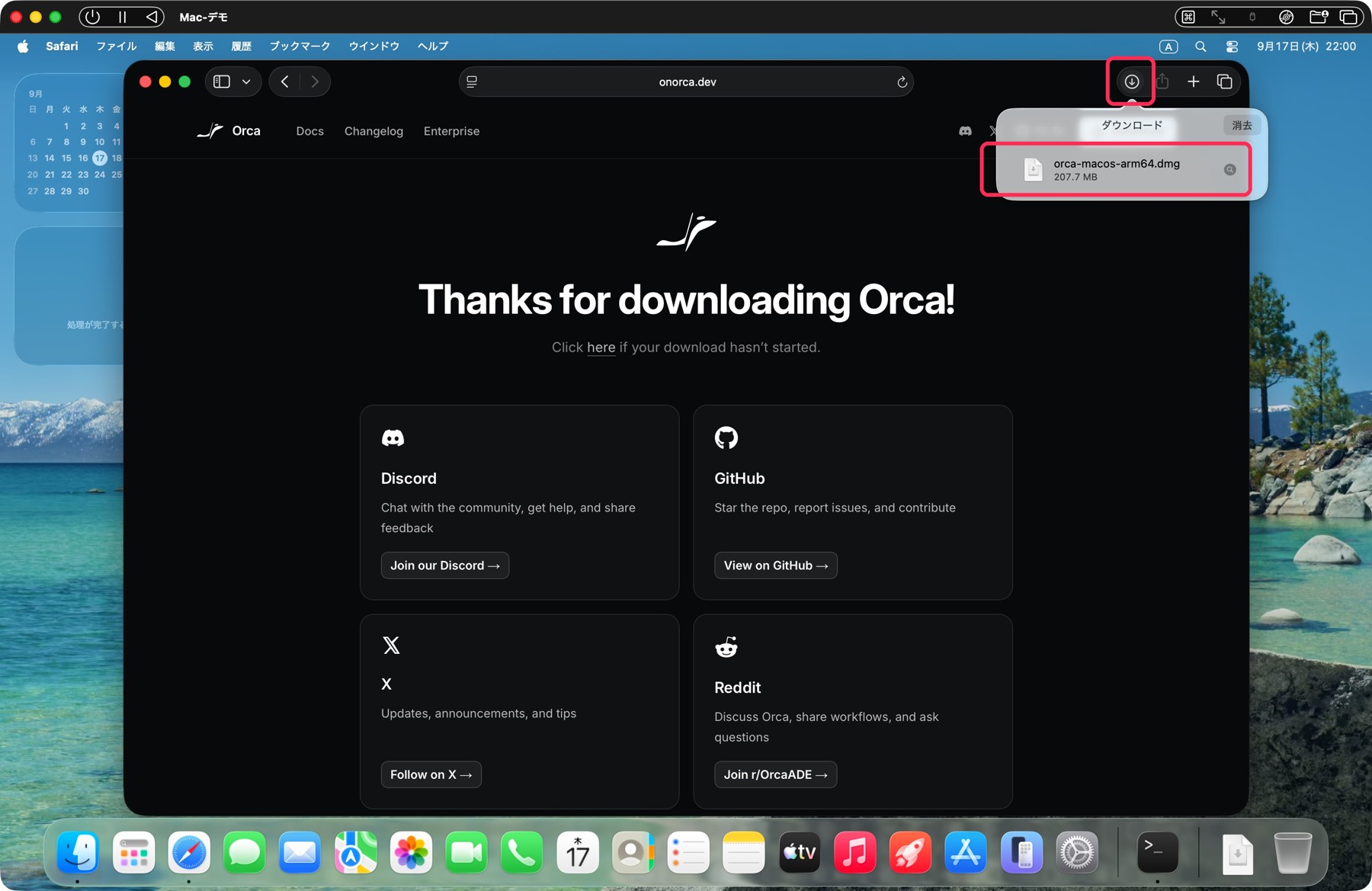Open Maps from the Dock
This screenshot has width=1372, height=891.
tap(355, 852)
